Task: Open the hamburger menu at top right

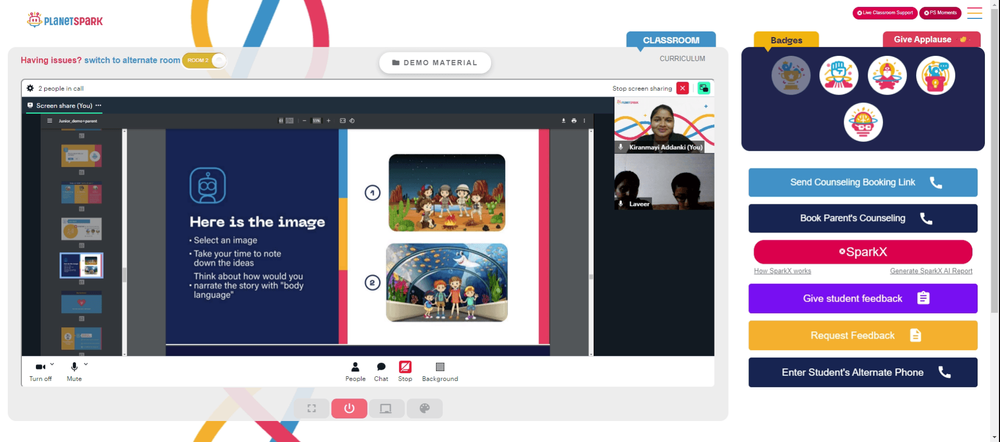Action: pos(974,13)
